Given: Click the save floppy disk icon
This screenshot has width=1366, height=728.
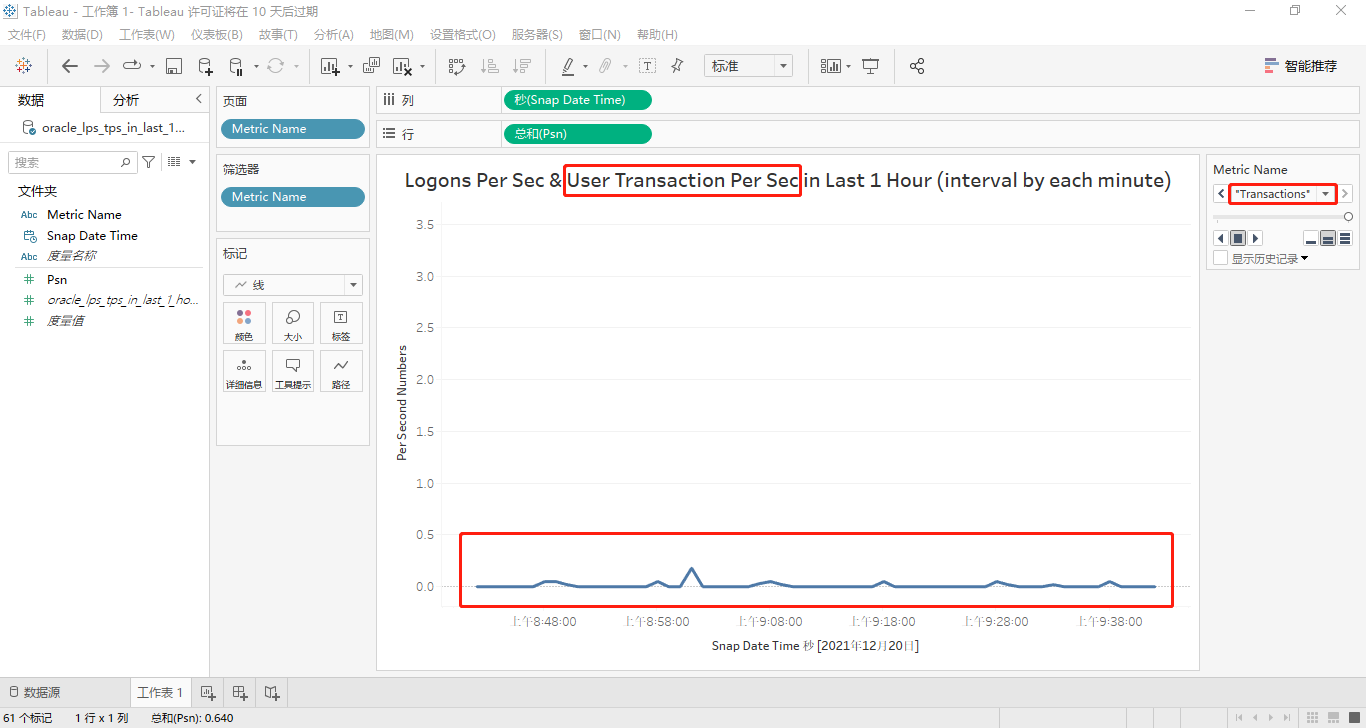Looking at the screenshot, I should [174, 66].
